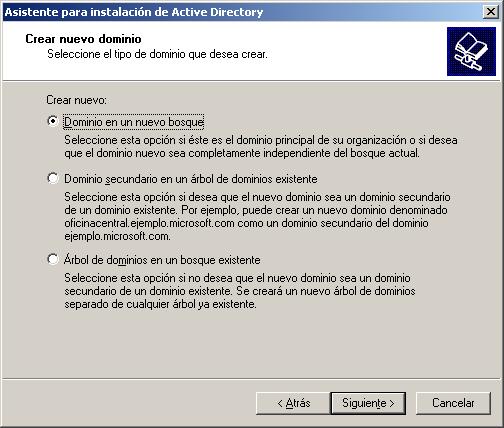The width and height of the screenshot is (504, 428).
Task: Choose the 'Dominio secundario' radio button circle
Action: [x=53, y=178]
